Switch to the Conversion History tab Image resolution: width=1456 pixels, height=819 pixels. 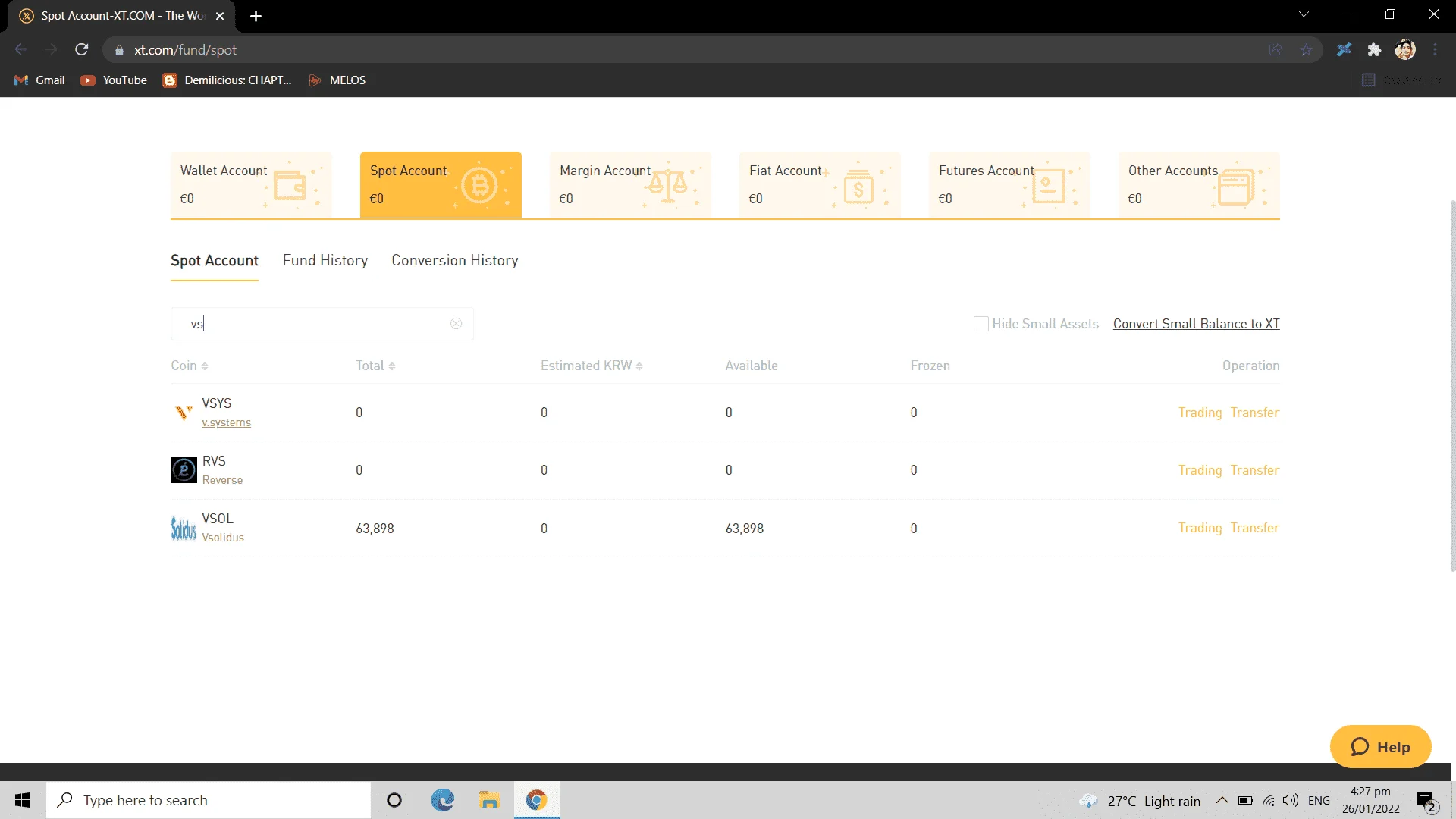(x=455, y=260)
